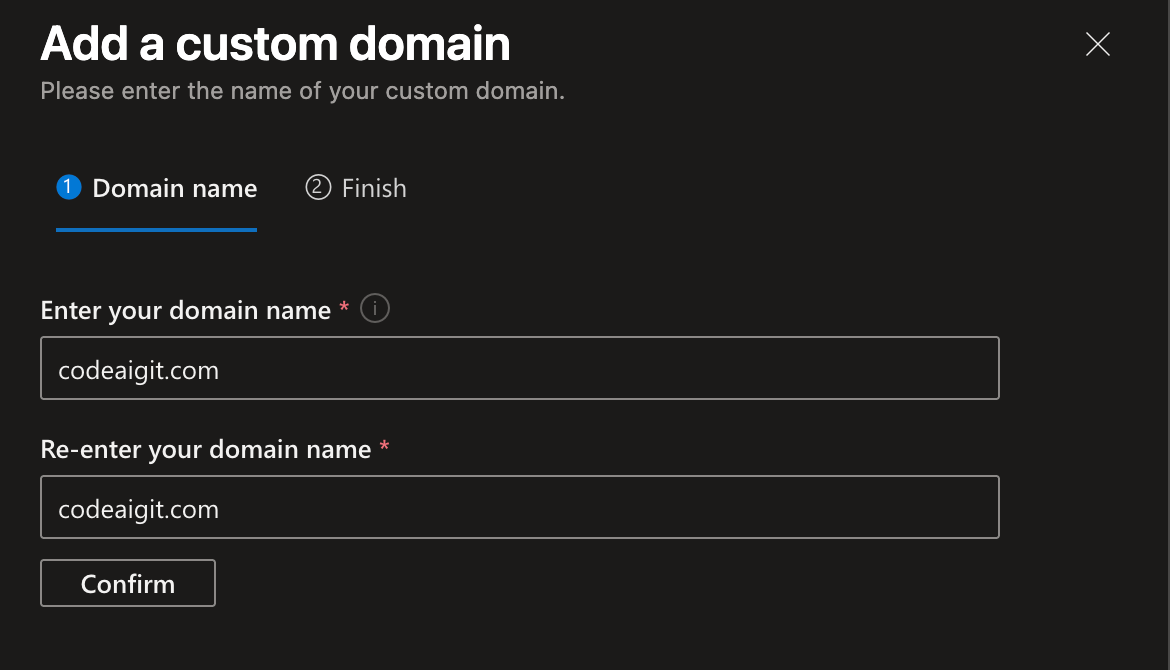Close the Add a custom domain panel

1098,44
